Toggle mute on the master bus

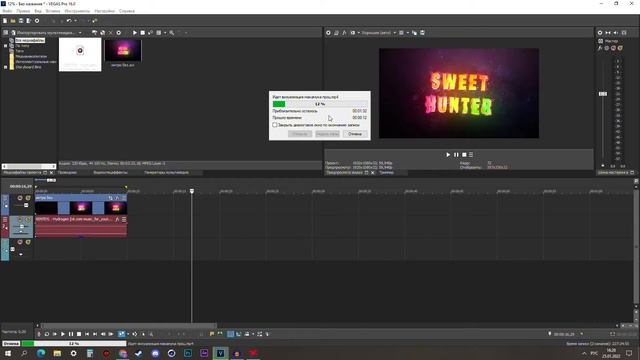click(x=613, y=48)
